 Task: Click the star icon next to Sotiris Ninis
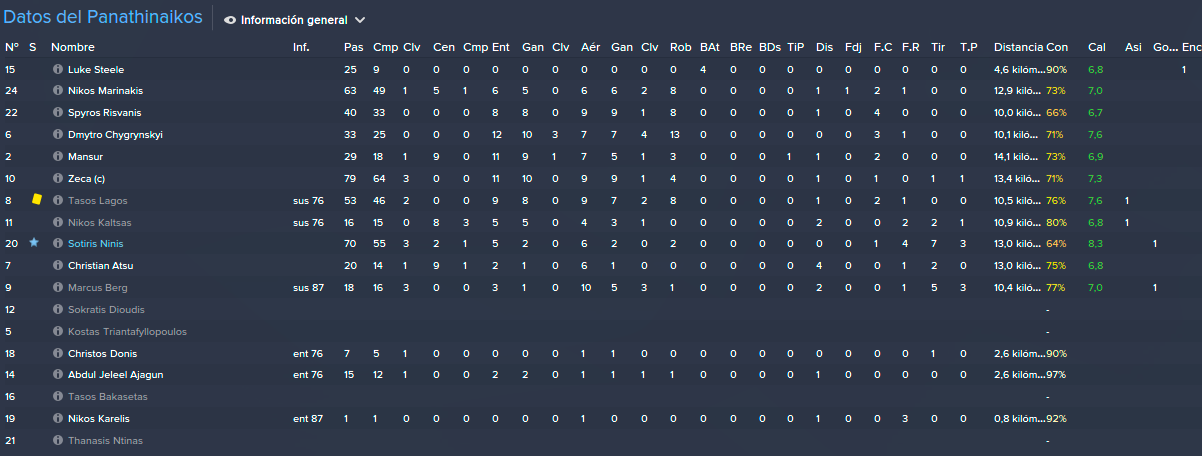(33, 244)
